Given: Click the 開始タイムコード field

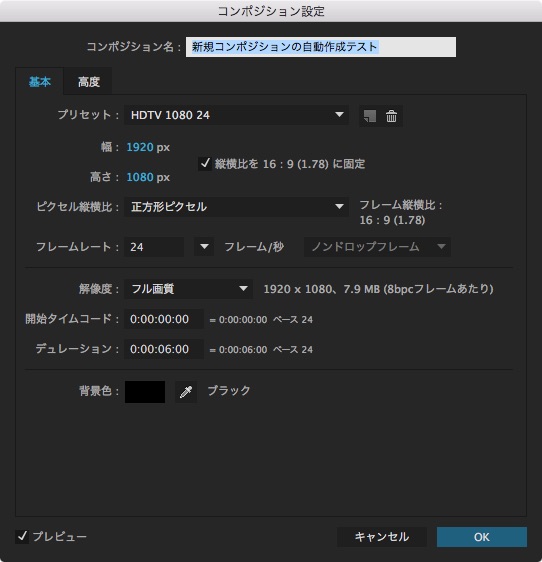Looking at the screenshot, I should (x=164, y=319).
